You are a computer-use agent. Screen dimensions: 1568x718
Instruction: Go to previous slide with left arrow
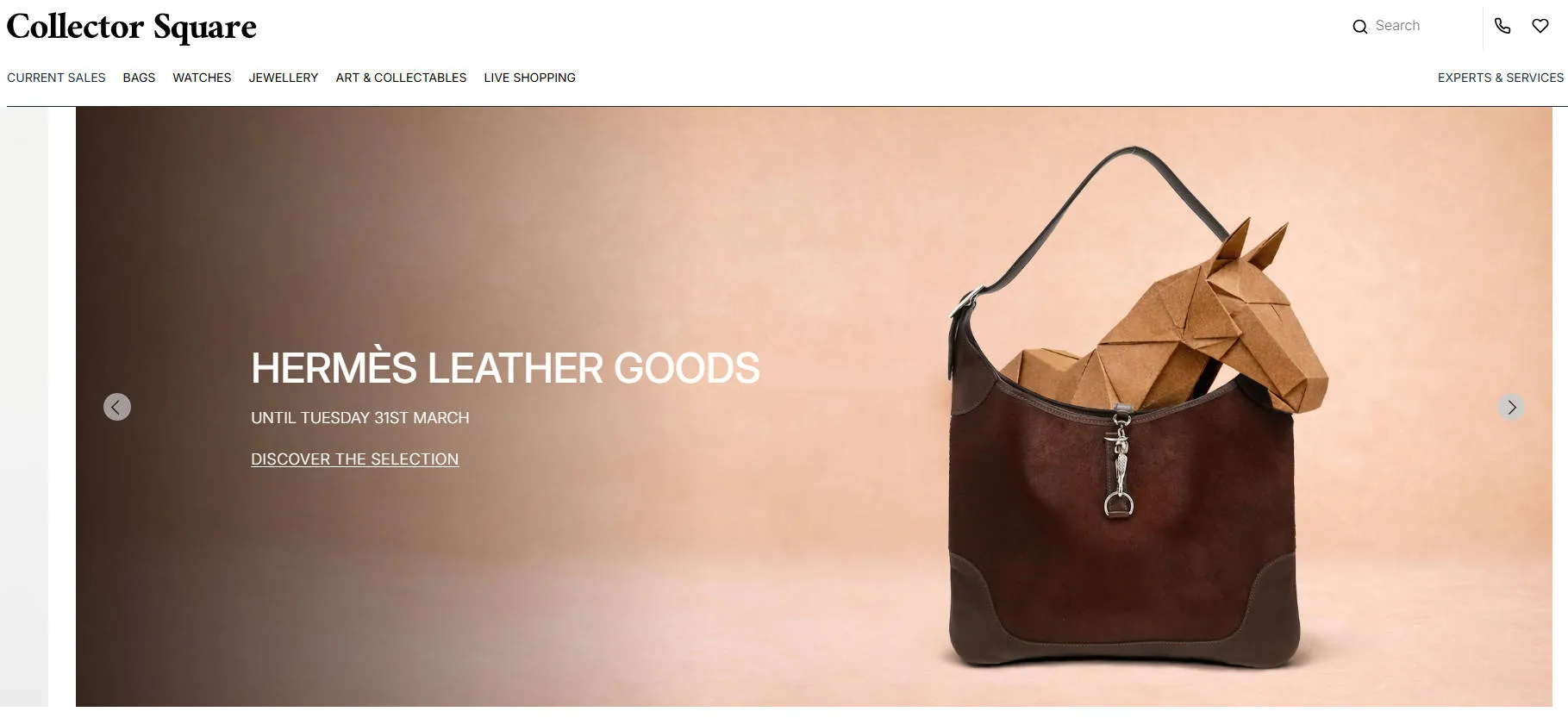tap(117, 407)
